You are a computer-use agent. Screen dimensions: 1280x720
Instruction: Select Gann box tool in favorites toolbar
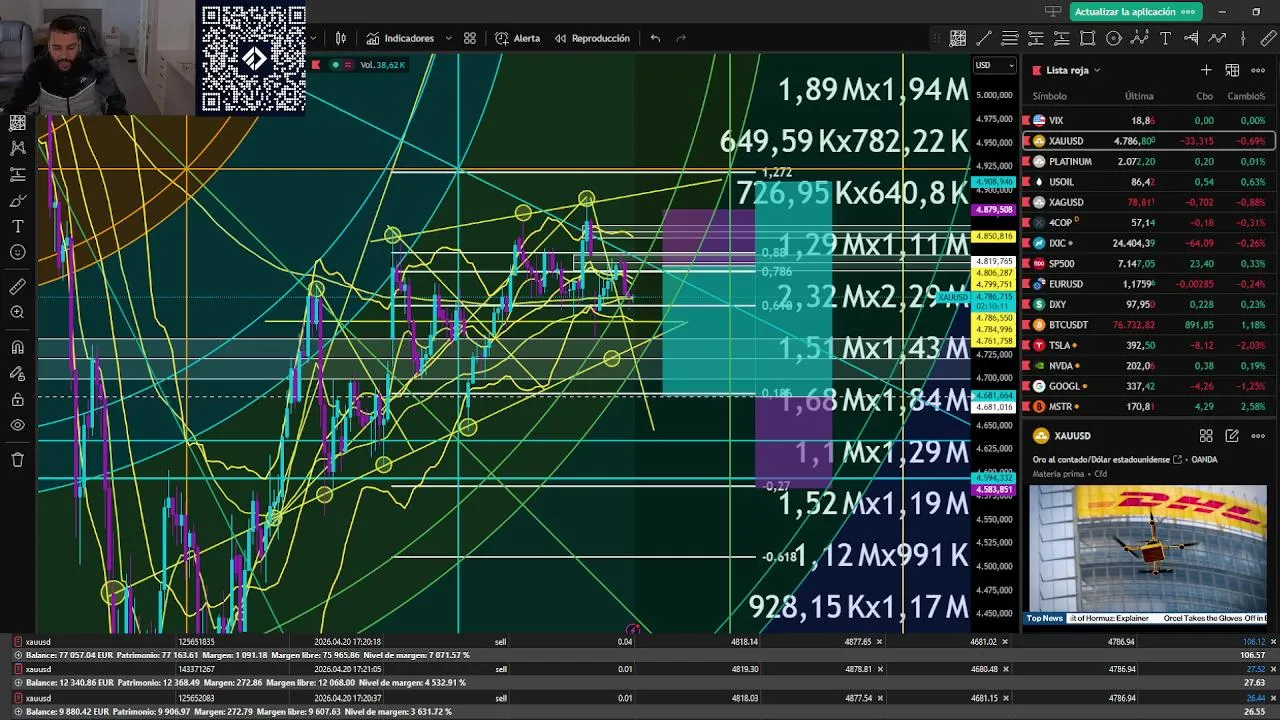pyautogui.click(x=958, y=38)
